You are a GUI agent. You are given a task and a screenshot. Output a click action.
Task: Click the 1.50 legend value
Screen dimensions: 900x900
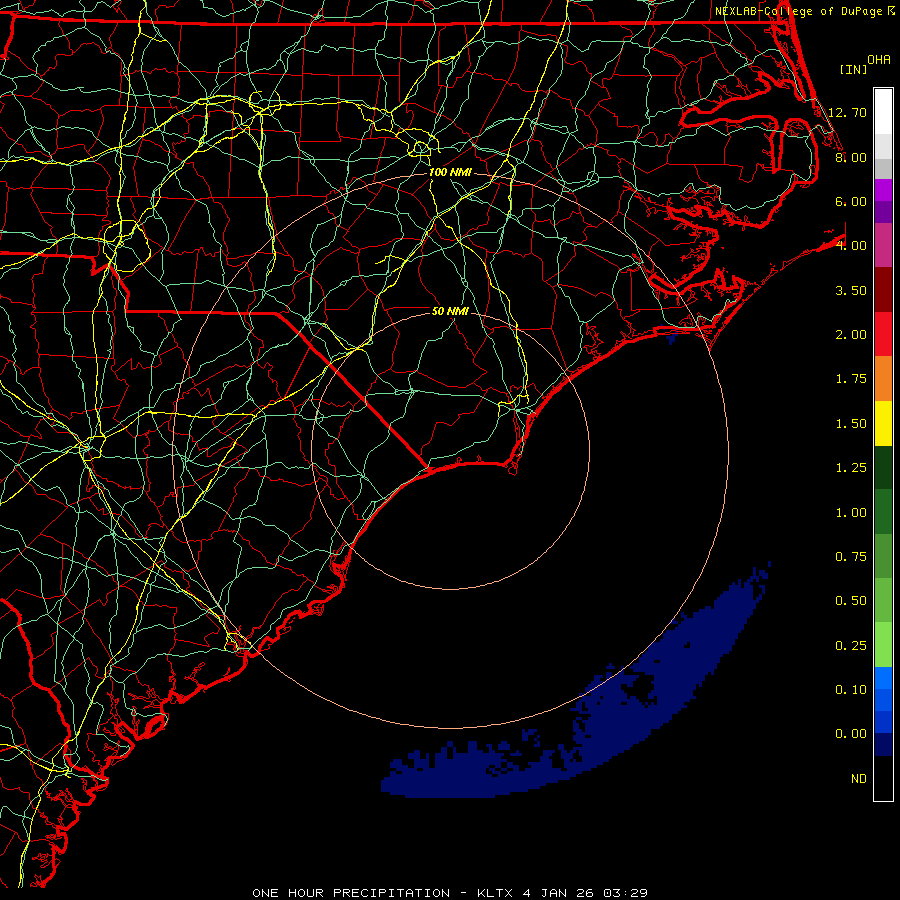point(851,424)
